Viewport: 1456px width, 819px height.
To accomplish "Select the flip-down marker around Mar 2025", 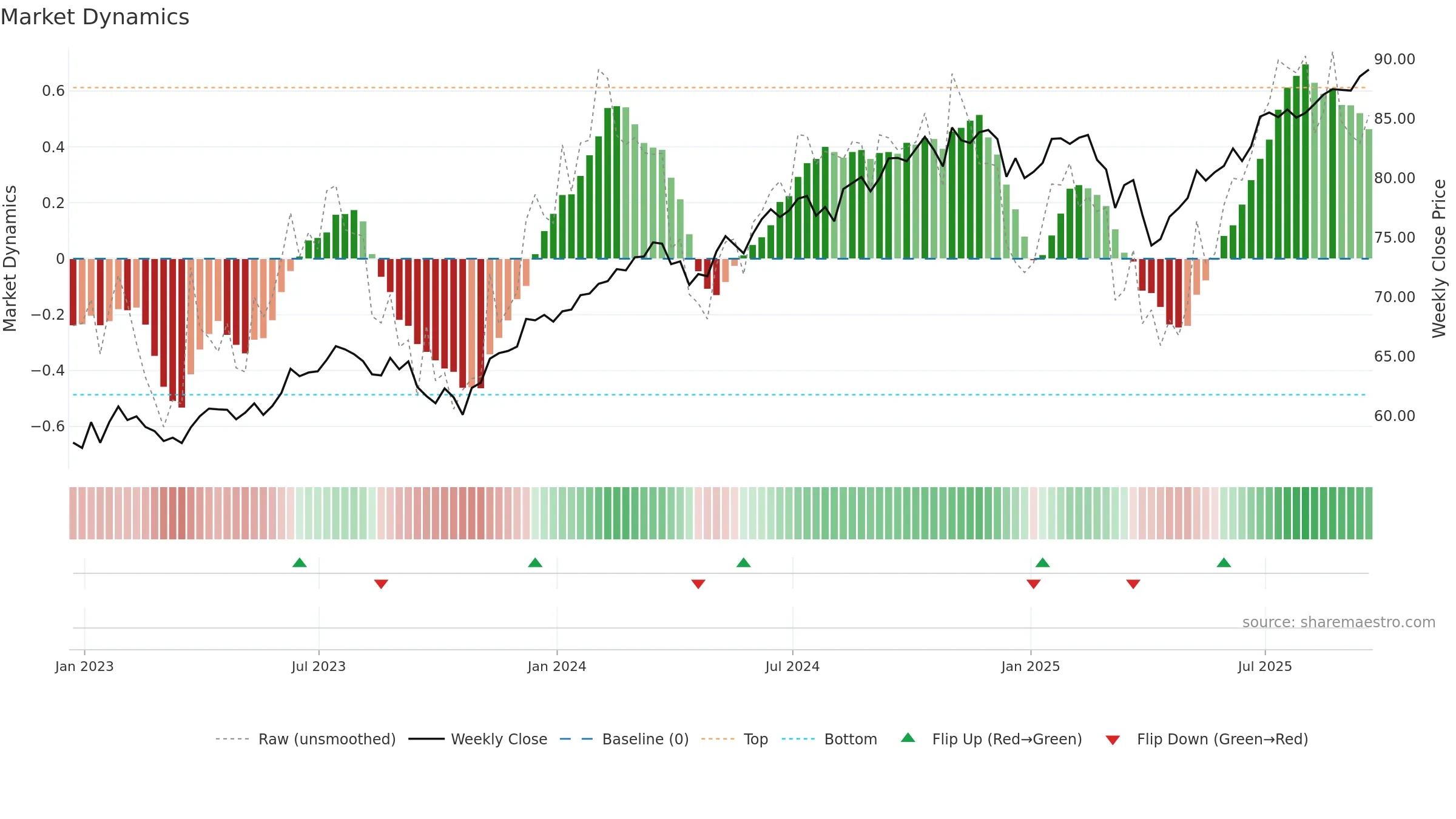I will [x=1133, y=584].
